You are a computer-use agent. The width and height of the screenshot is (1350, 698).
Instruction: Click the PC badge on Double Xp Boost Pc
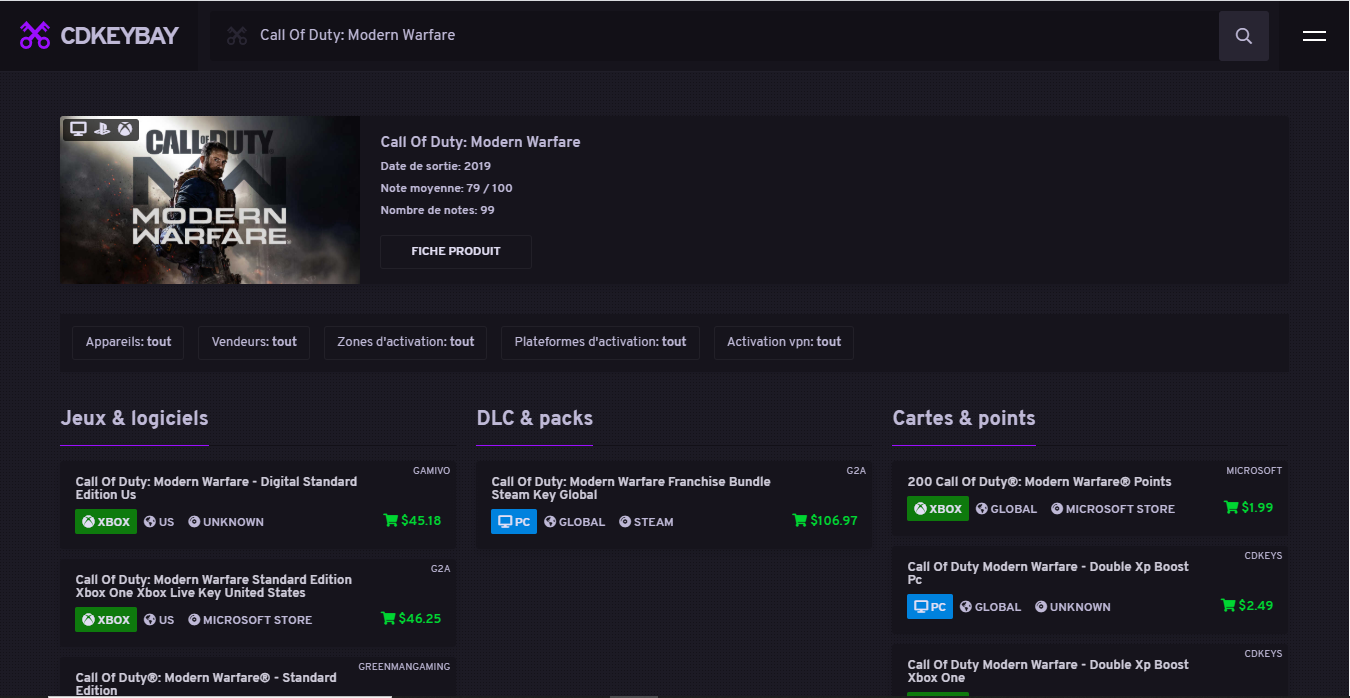[x=930, y=607]
